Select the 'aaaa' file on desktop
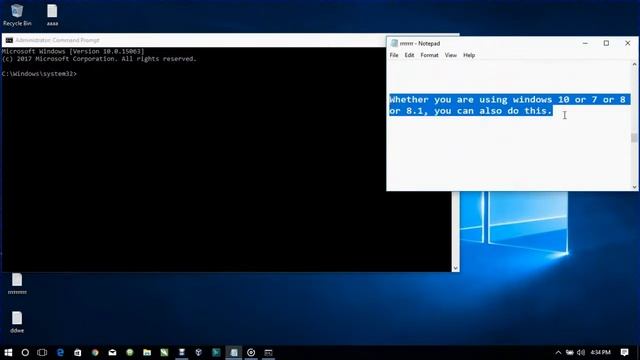 pyautogui.click(x=52, y=15)
